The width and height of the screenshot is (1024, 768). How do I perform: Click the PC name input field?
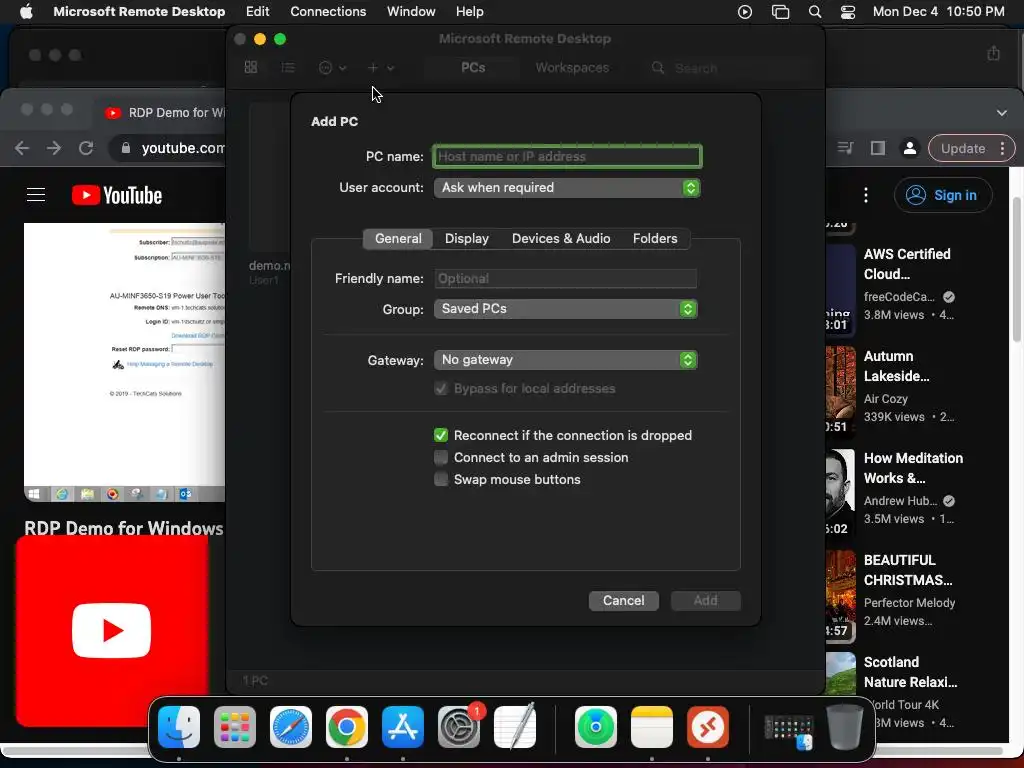coord(567,157)
